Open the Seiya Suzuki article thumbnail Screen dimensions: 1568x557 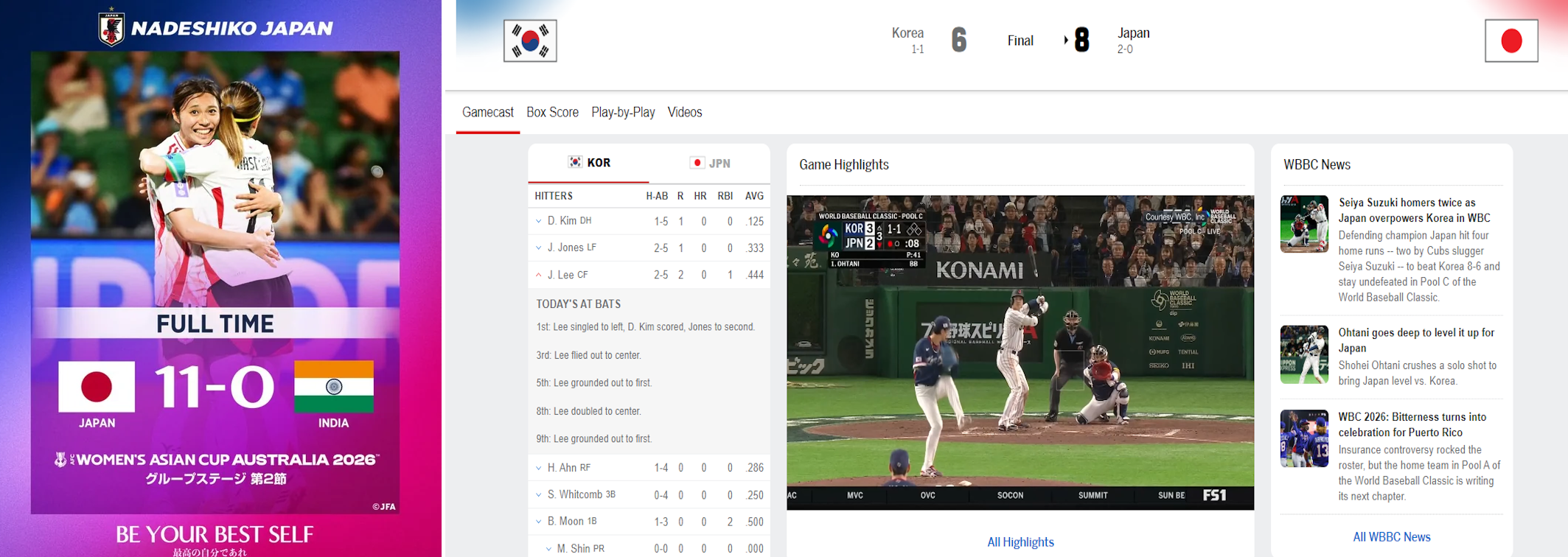coord(1304,224)
